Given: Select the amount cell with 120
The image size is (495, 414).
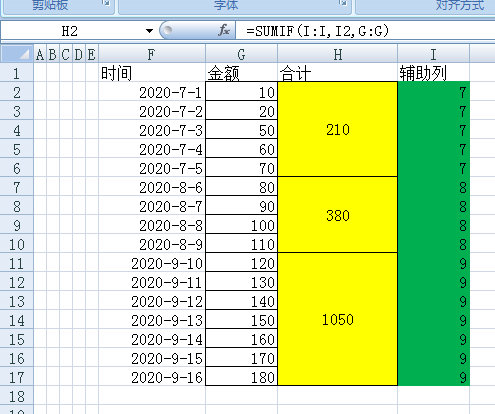Looking at the screenshot, I should 241,262.
